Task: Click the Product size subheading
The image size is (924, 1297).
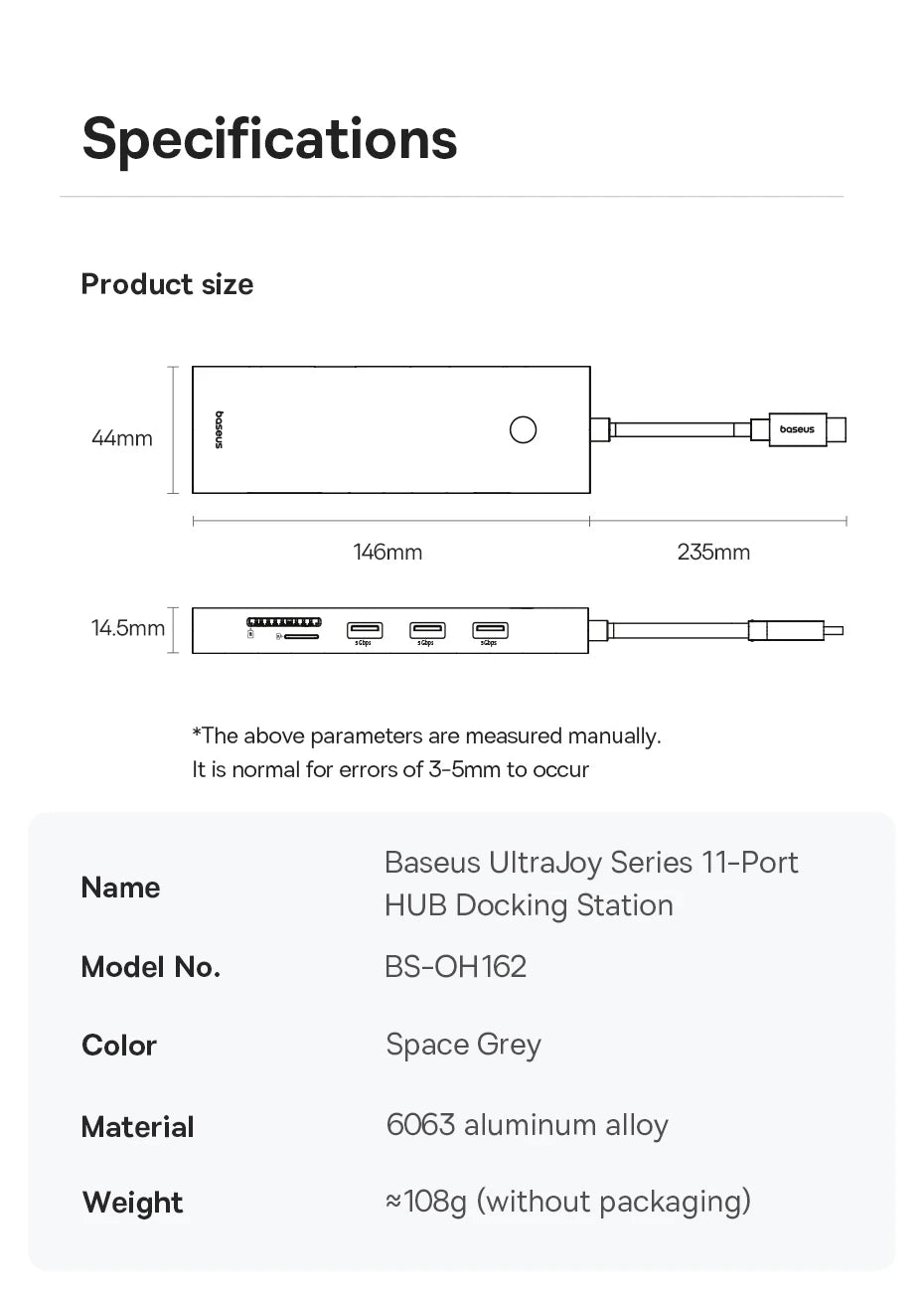Action: tap(167, 284)
